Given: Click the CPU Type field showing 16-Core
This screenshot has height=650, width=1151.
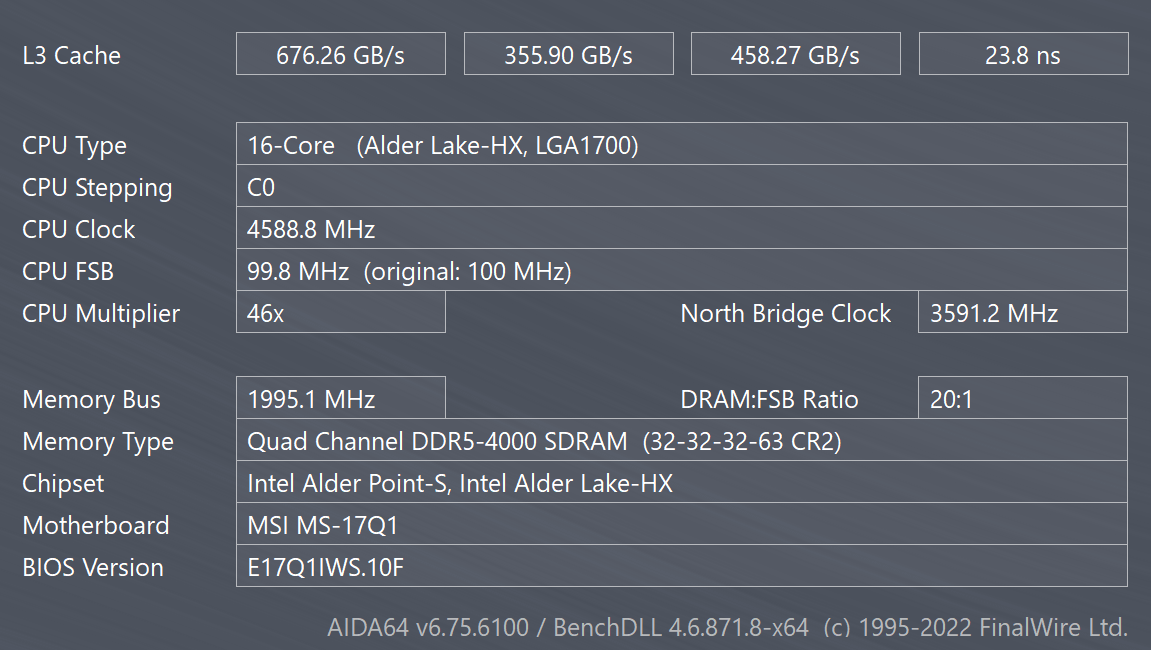Looking at the screenshot, I should 681,145.
